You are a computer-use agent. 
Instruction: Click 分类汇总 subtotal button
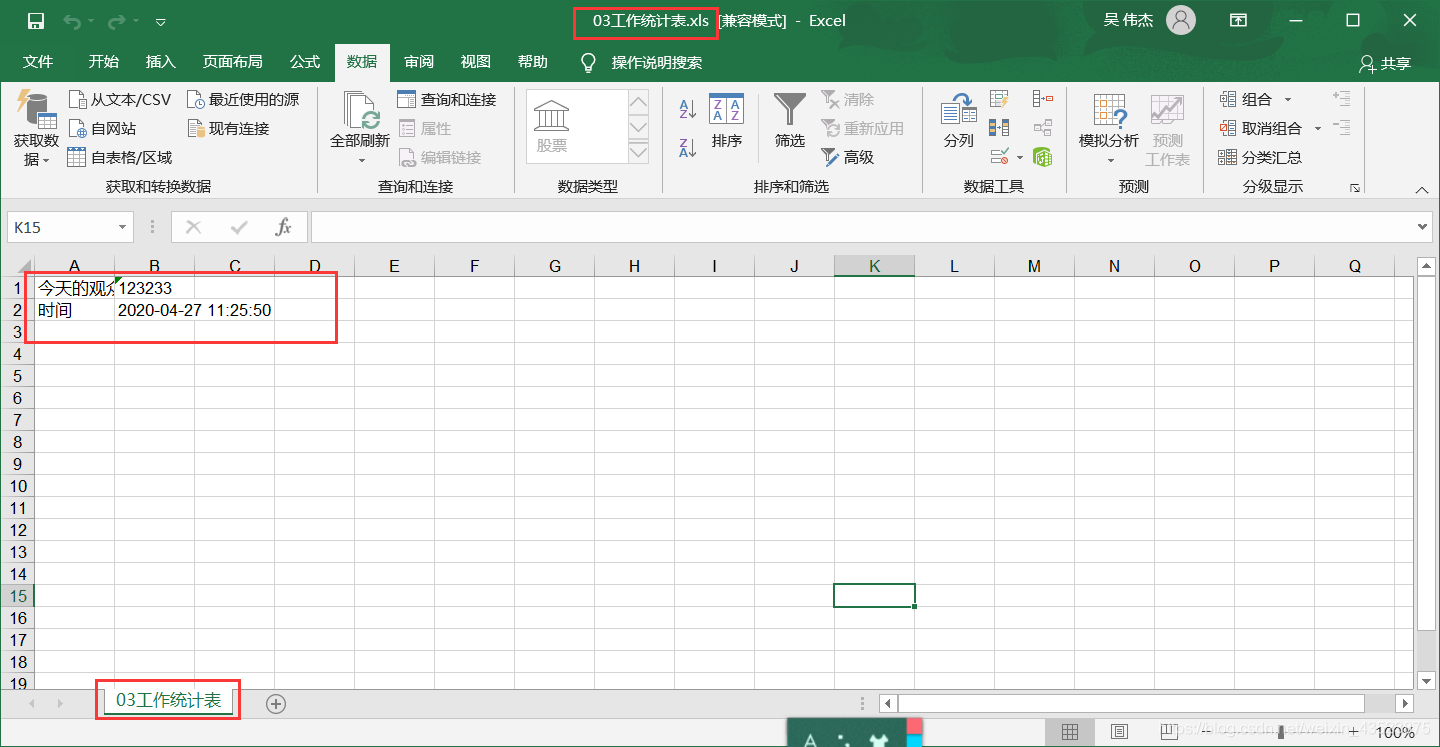click(1260, 157)
